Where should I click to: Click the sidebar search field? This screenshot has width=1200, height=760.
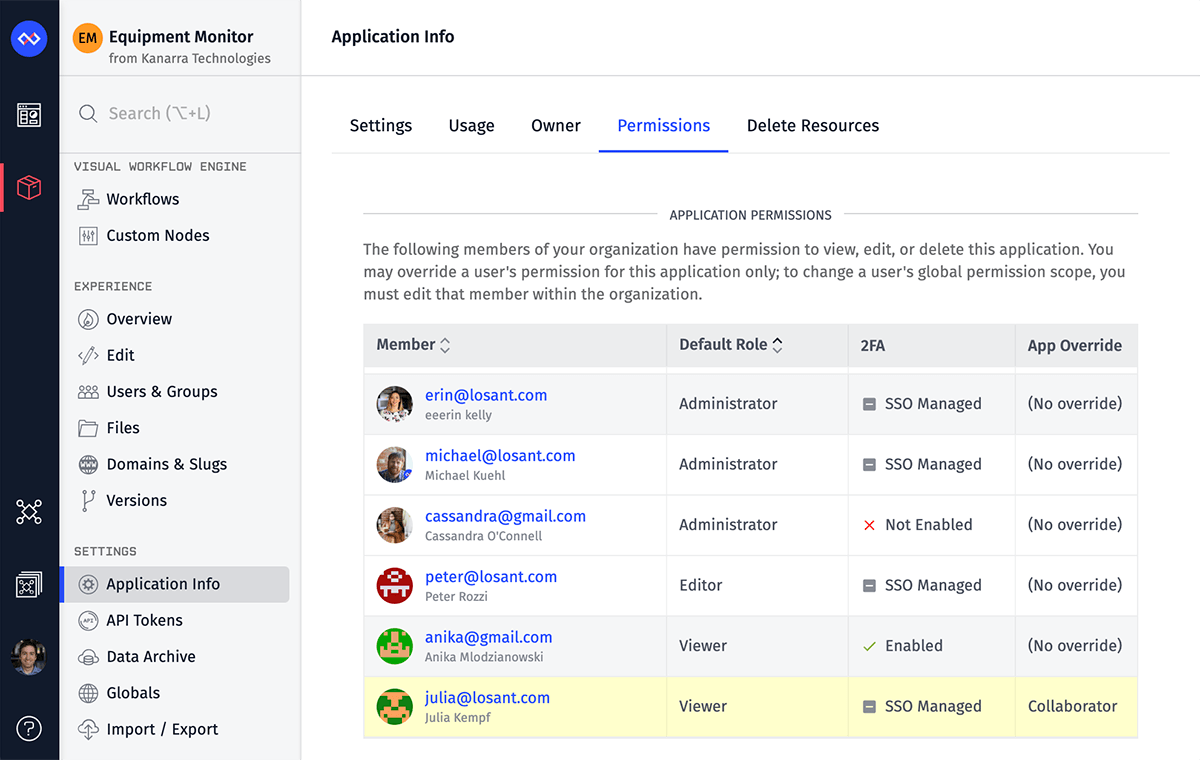click(x=180, y=114)
